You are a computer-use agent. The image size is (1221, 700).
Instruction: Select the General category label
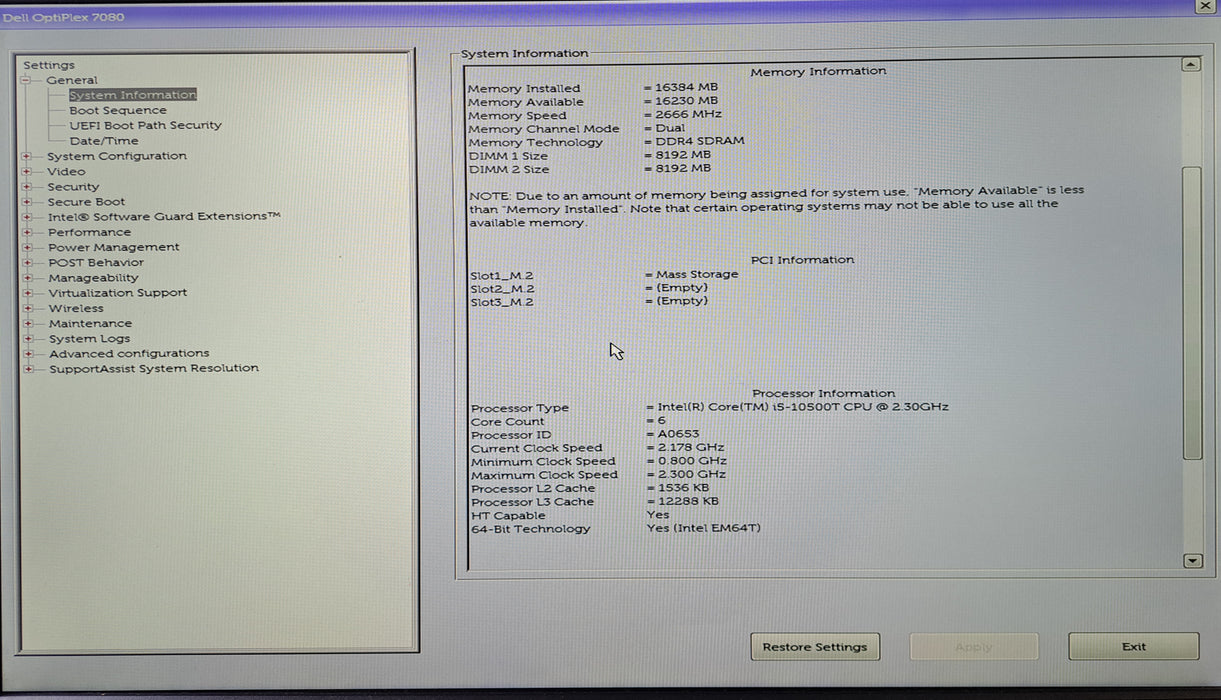(72, 80)
